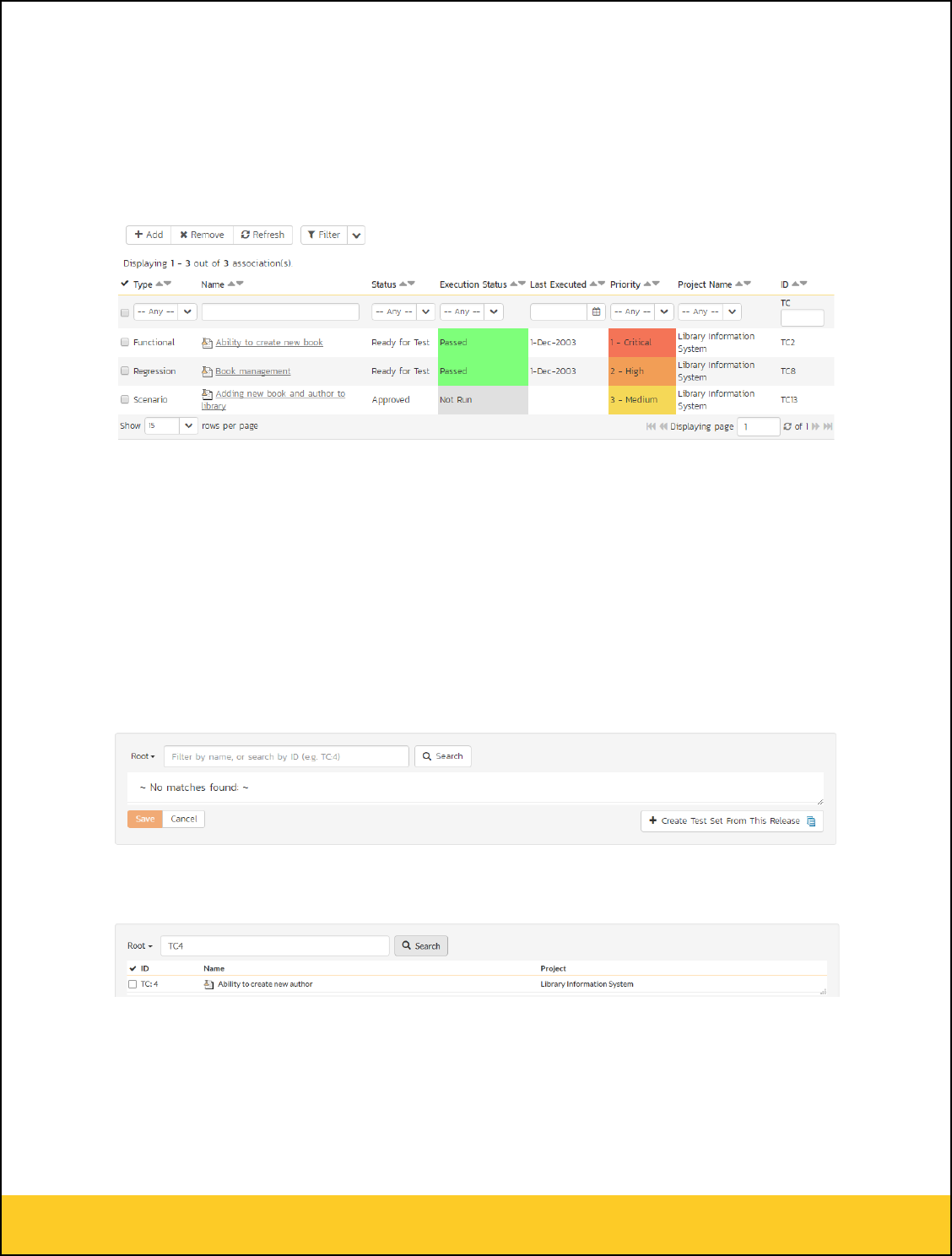
Task: Click the TC4 search input field
Action: (x=275, y=946)
